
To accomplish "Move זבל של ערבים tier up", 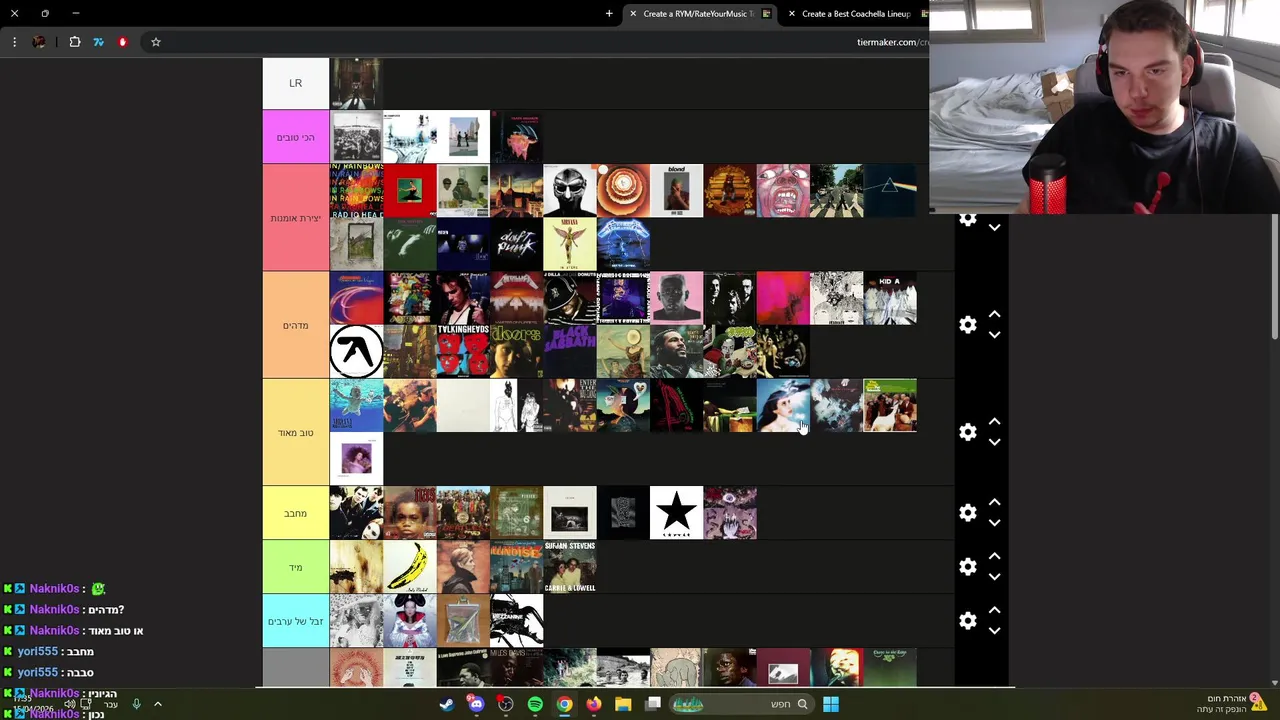I will click(994, 611).
